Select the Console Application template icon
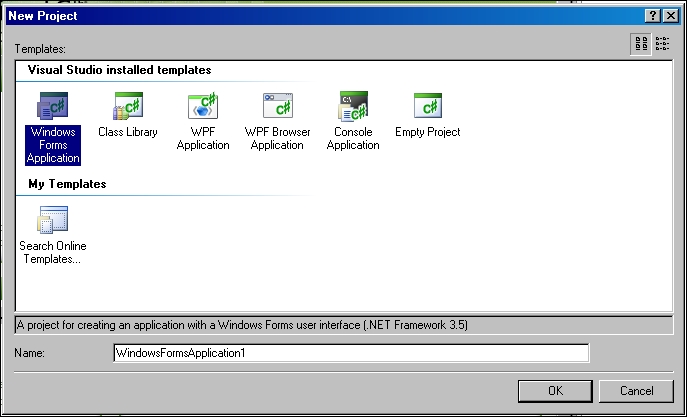This screenshot has height=417, width=687. [353, 106]
